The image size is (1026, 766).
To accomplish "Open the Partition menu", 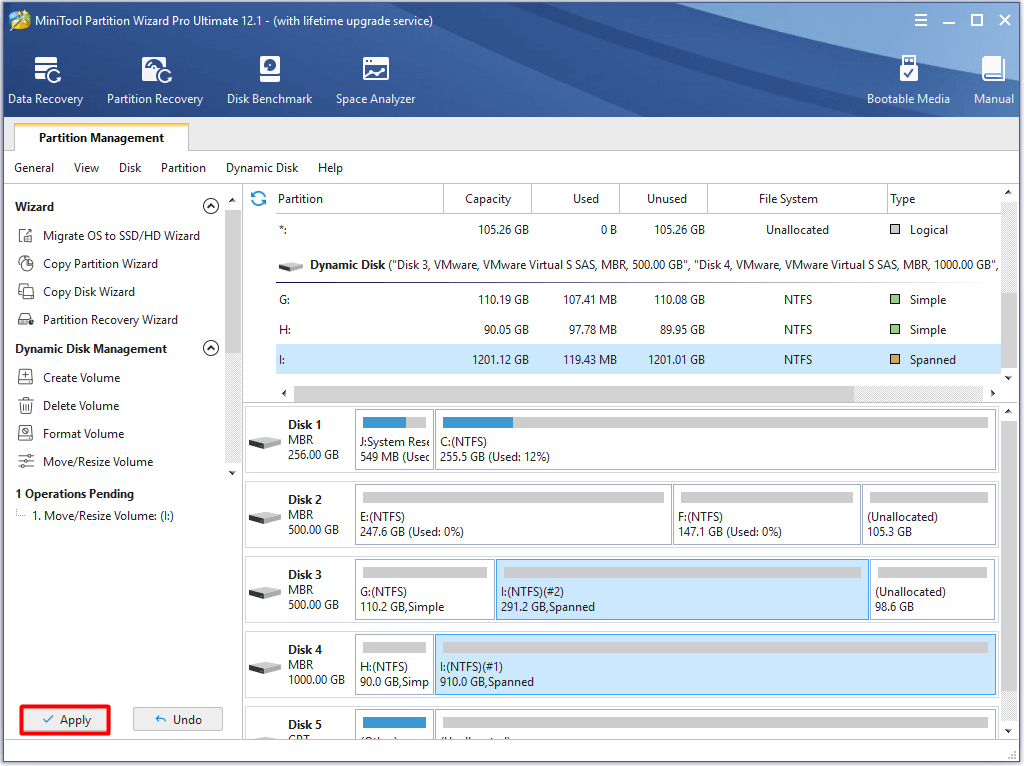I will 183,168.
